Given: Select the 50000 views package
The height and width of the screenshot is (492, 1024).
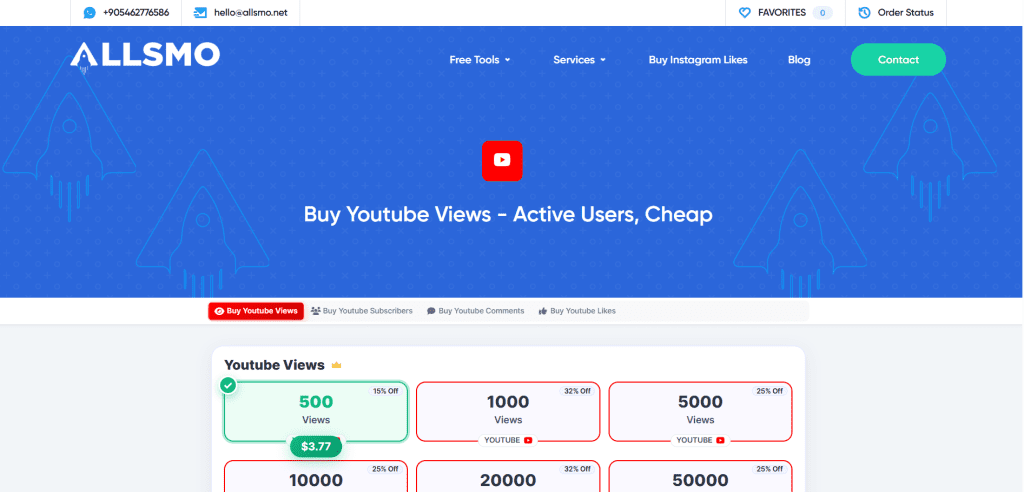Looking at the screenshot, I should tap(701, 476).
